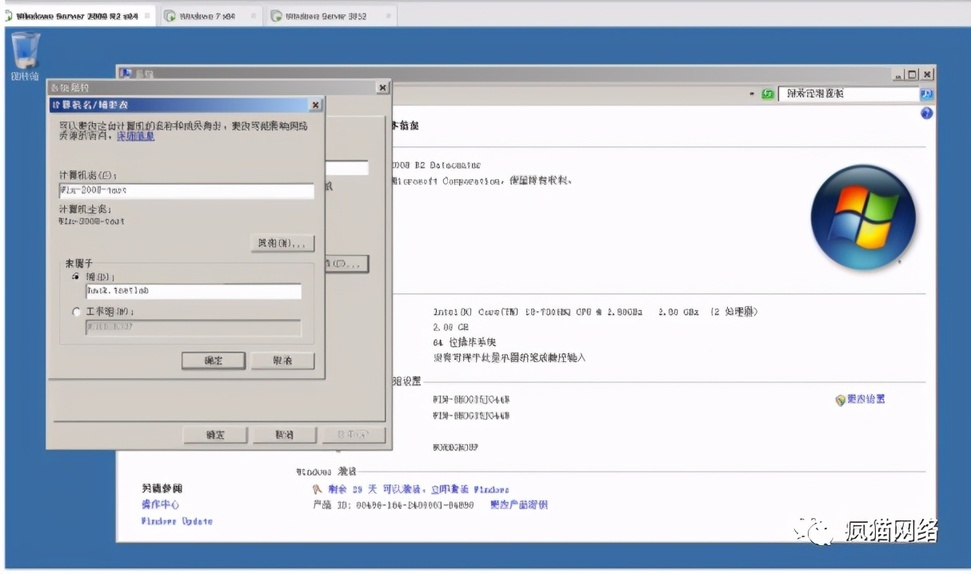Click 取消 at bottom of 系统属性 dialog

point(285,435)
